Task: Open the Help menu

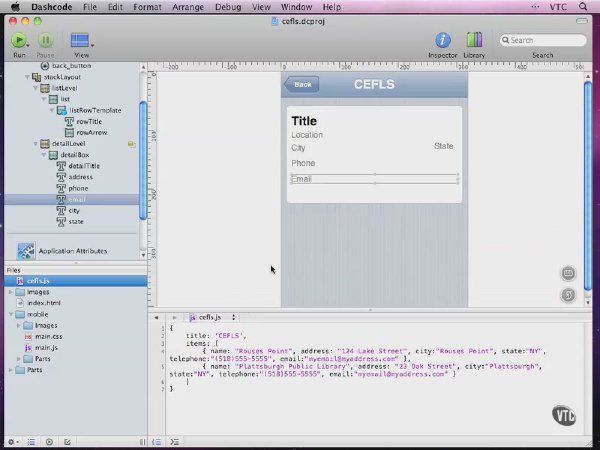Action: (x=331, y=7)
